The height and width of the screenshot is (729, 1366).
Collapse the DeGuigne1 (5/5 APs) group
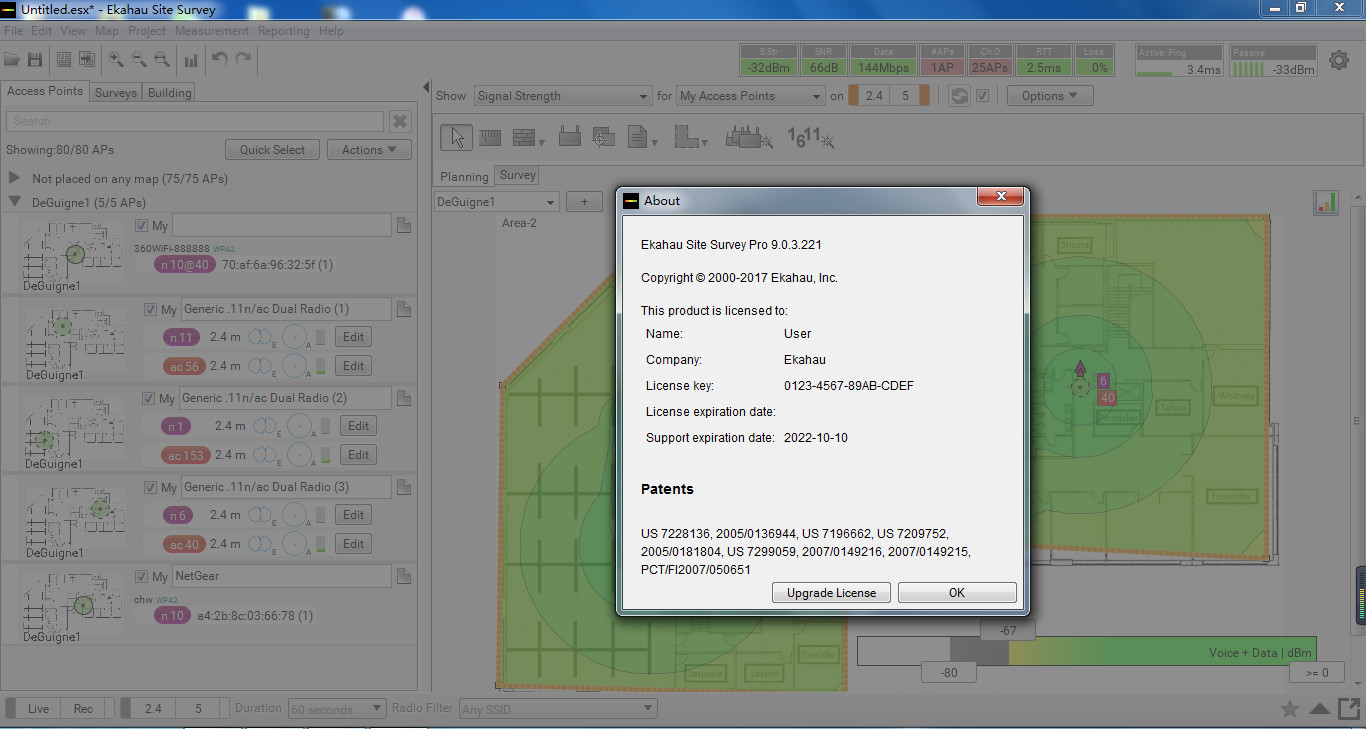(15, 202)
